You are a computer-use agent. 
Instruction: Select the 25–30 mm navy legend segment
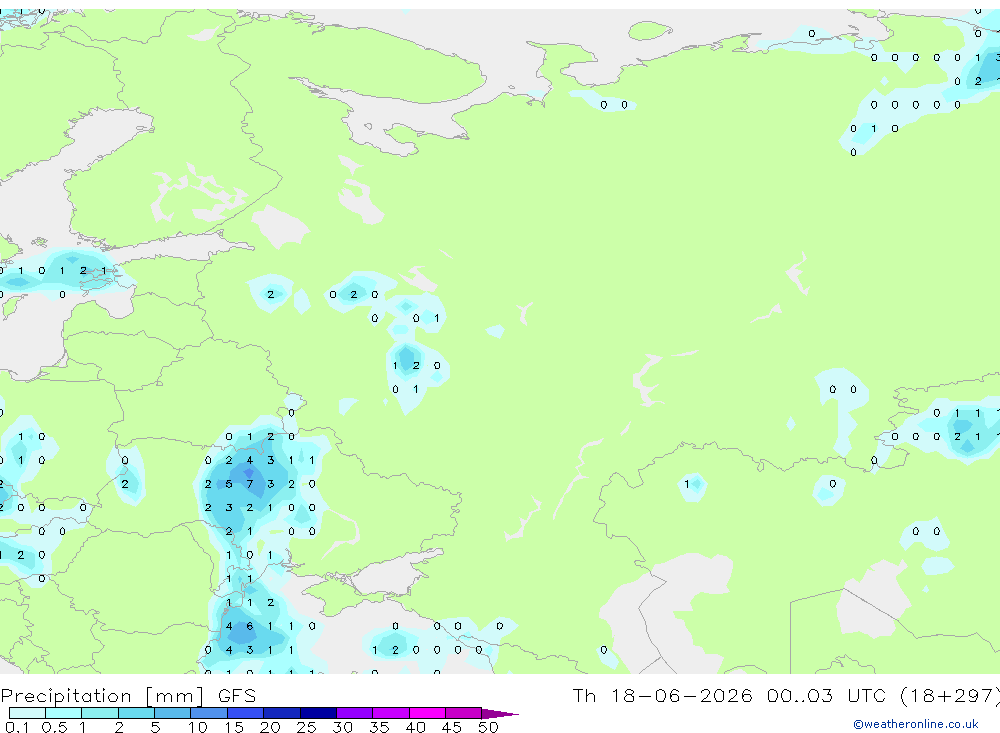318,713
